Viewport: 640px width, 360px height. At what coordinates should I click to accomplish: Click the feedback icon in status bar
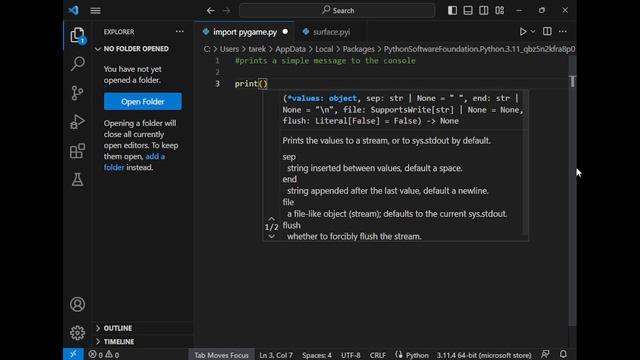pos(545,354)
